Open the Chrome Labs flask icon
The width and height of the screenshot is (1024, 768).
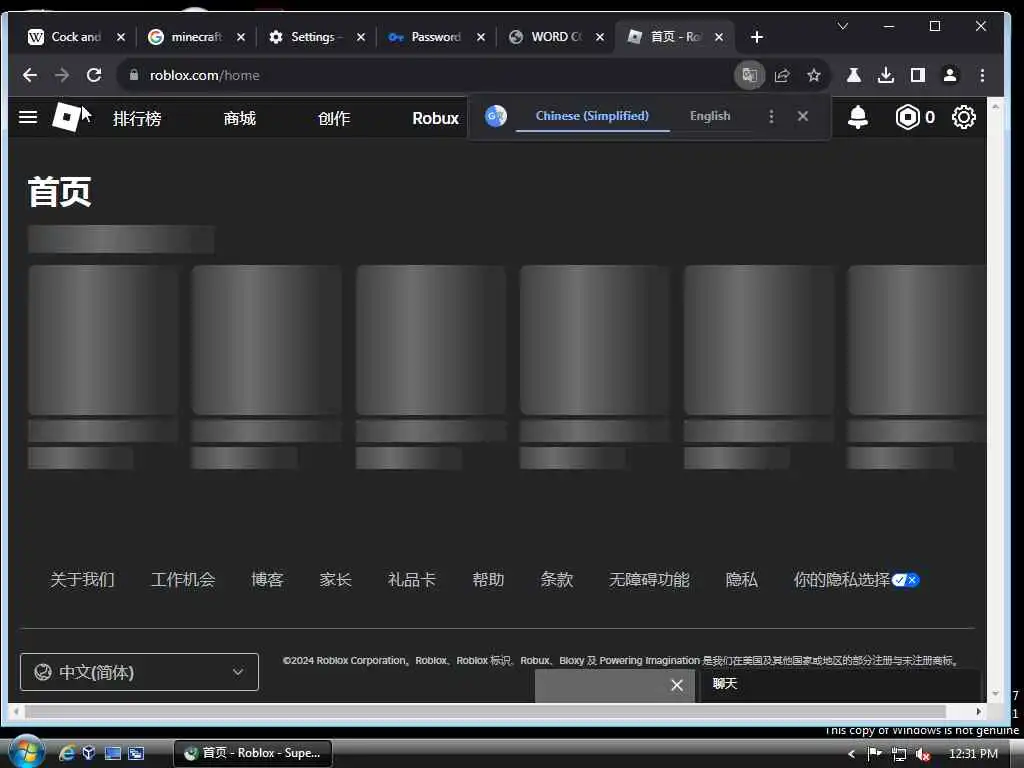coord(854,75)
